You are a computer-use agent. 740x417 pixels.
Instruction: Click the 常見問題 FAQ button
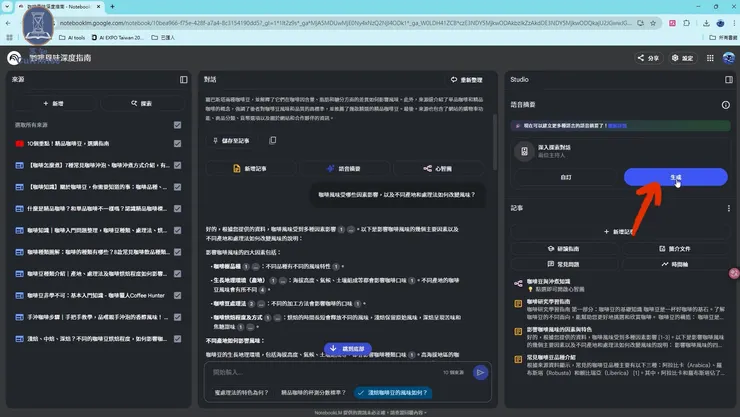pos(563,264)
